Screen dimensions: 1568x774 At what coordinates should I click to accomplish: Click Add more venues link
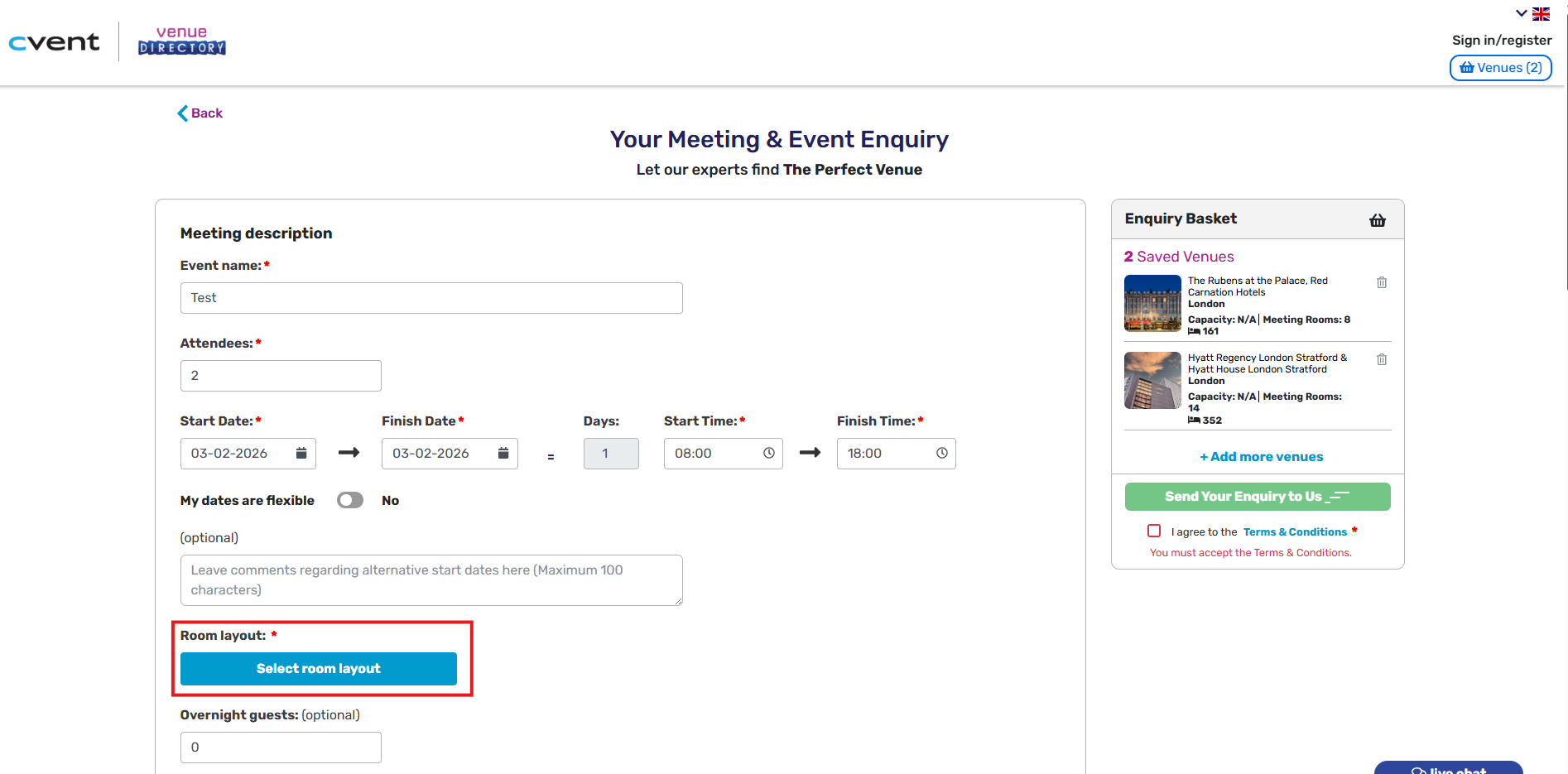point(1262,457)
